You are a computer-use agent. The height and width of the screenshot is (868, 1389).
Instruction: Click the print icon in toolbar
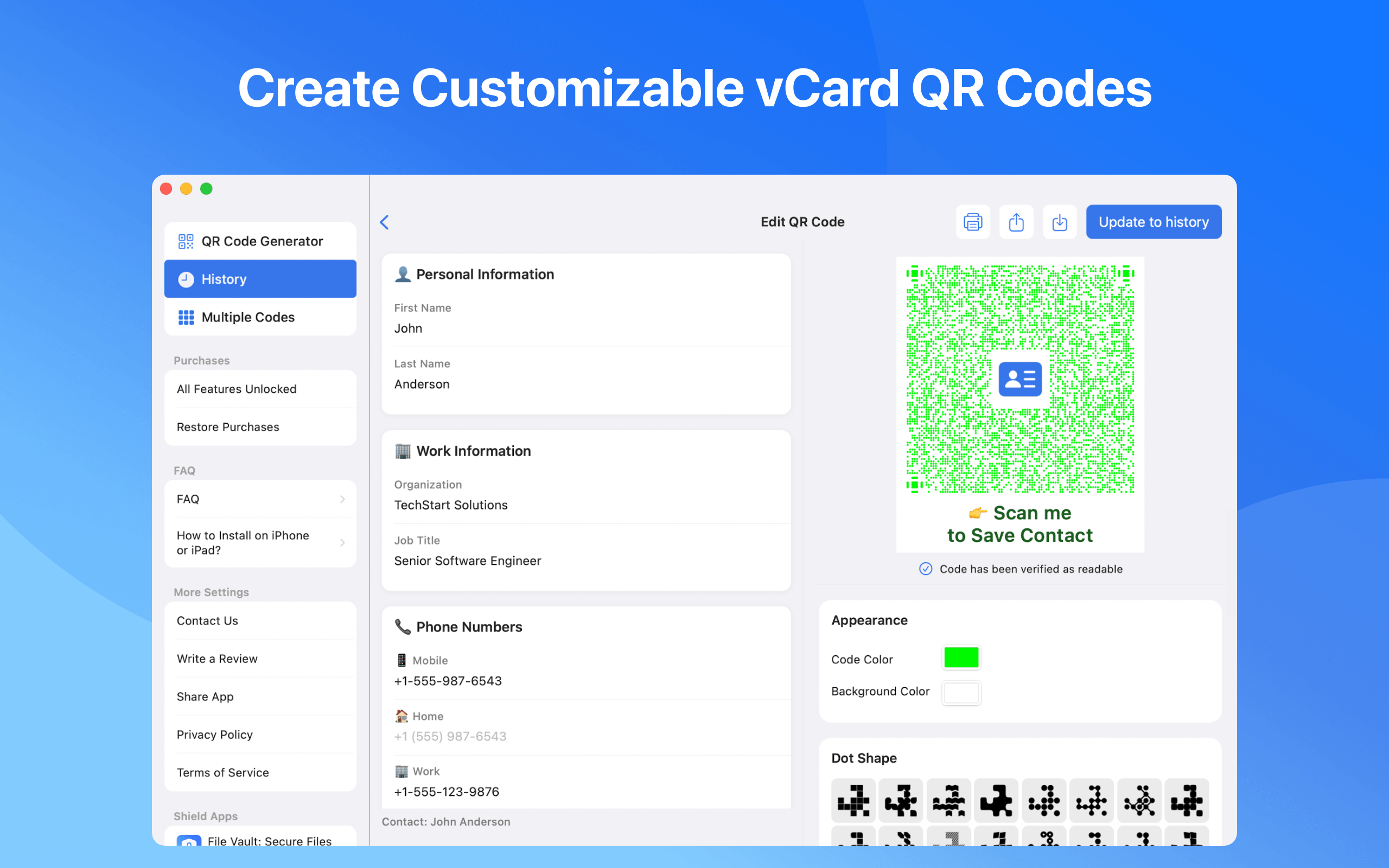972,221
